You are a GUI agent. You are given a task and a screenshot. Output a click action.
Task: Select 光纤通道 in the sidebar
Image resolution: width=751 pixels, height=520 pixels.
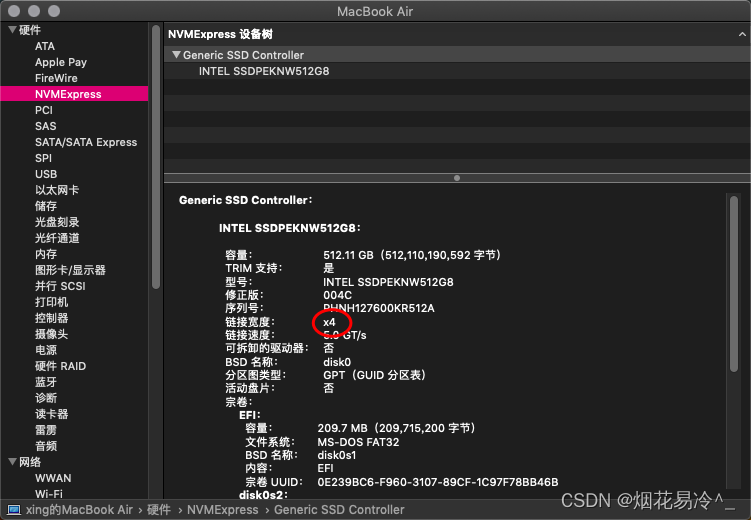coord(57,238)
